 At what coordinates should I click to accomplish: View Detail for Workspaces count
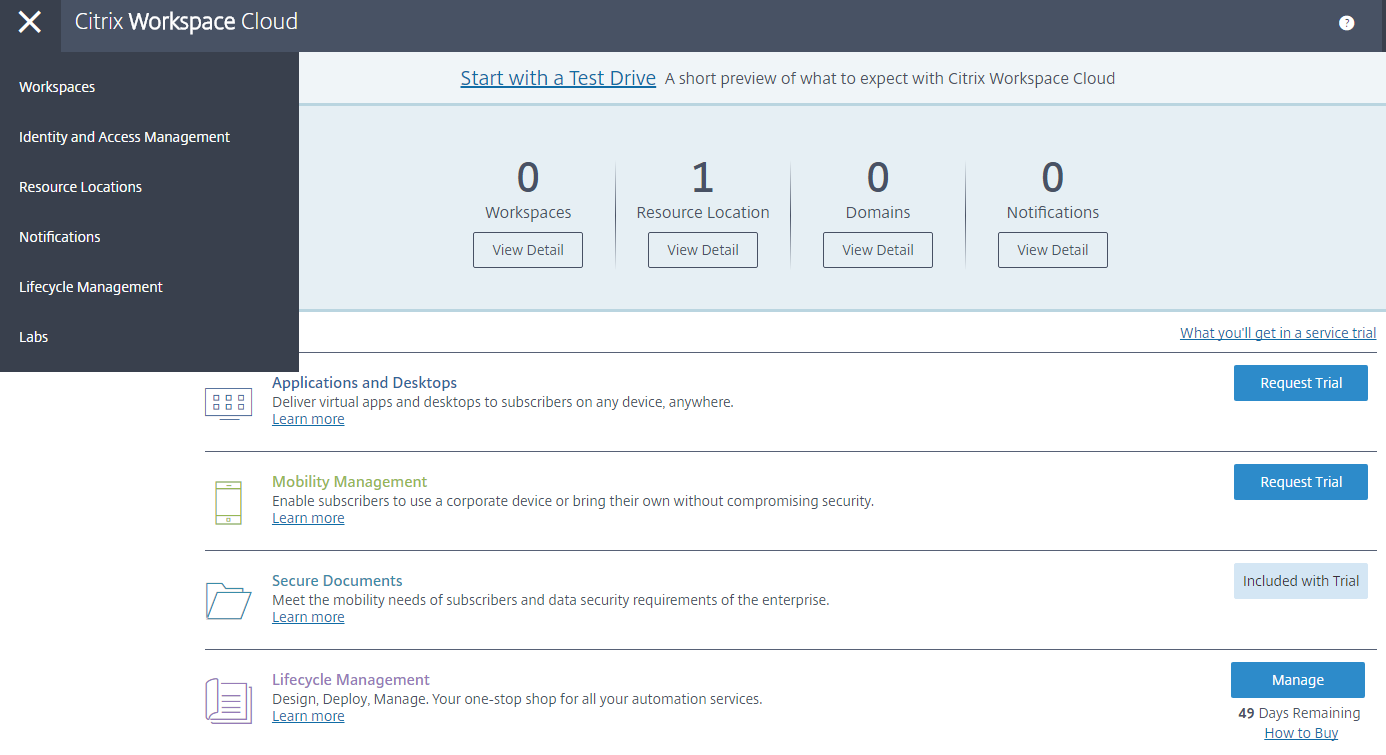click(x=528, y=250)
